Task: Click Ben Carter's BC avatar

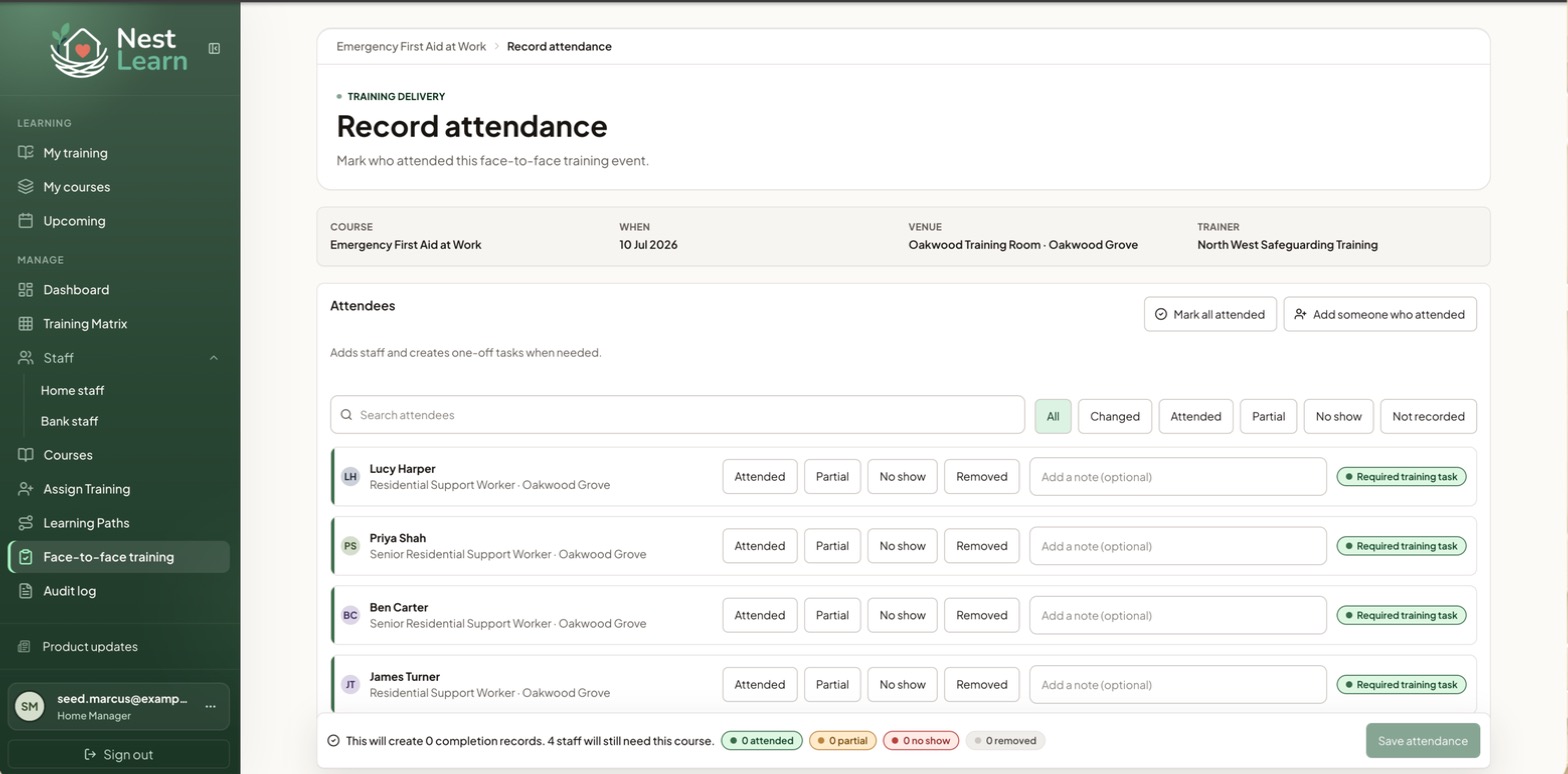Action: (350, 615)
